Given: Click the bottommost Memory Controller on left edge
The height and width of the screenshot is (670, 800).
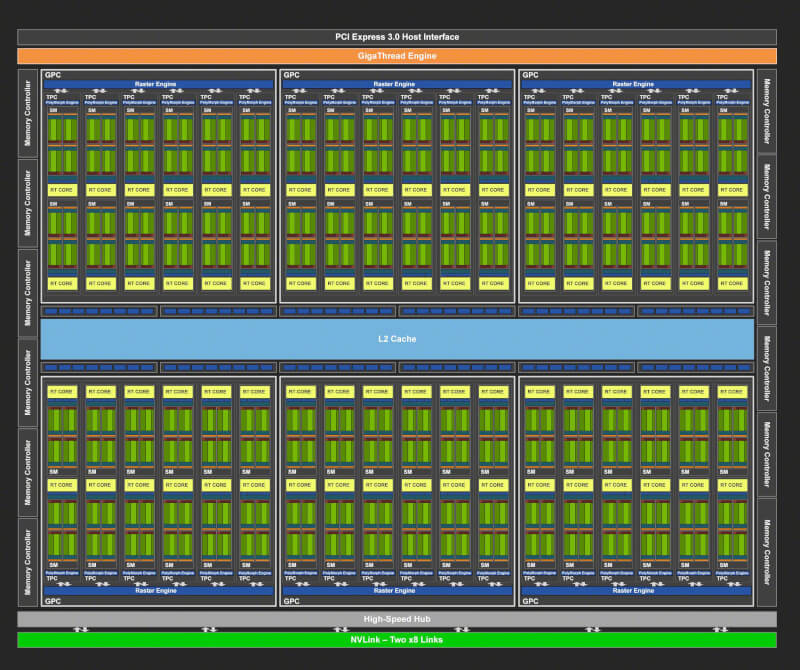Looking at the screenshot, I should click(28, 562).
